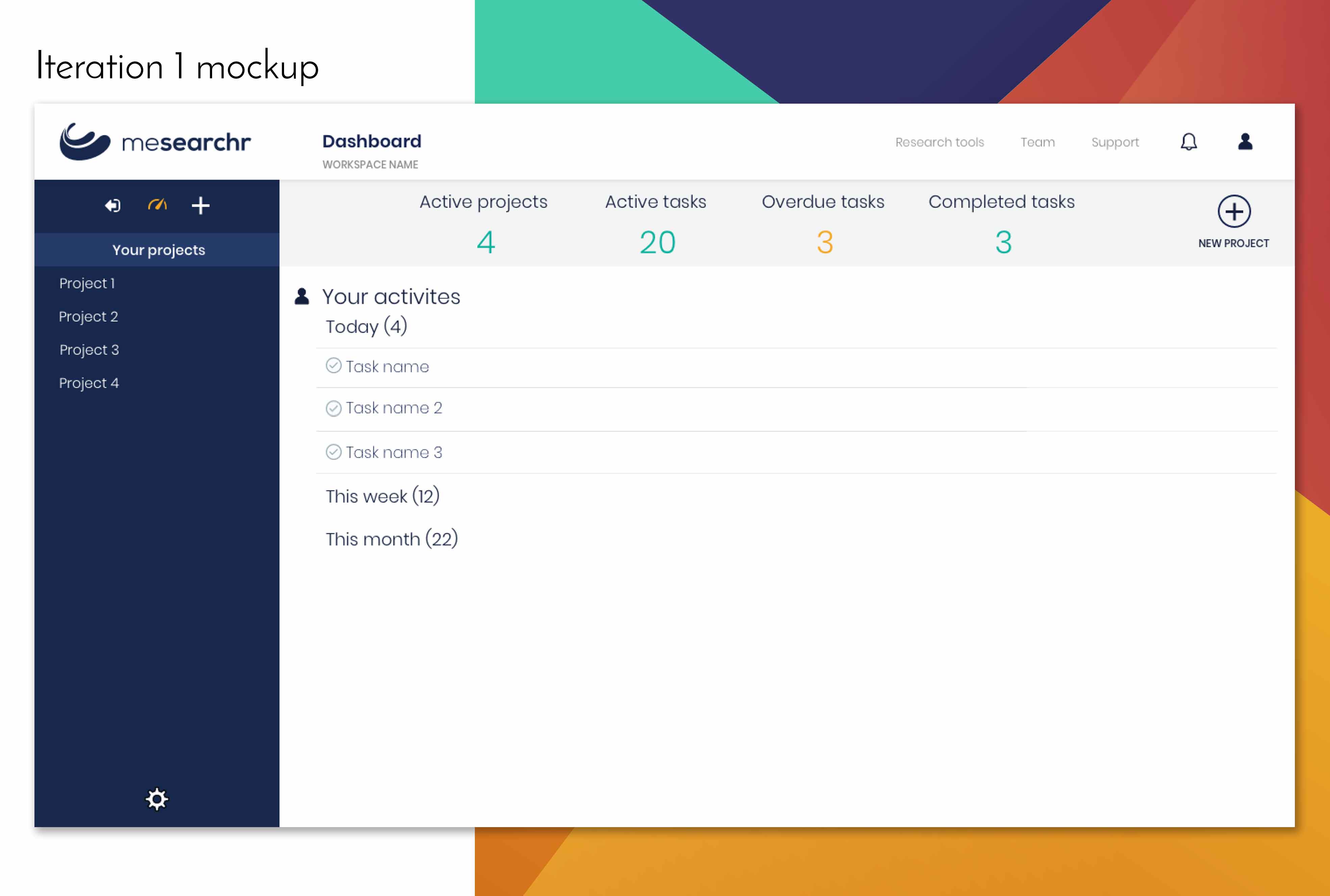Image resolution: width=1330 pixels, height=896 pixels.
Task: Select Project 3 in sidebar
Action: click(x=89, y=350)
